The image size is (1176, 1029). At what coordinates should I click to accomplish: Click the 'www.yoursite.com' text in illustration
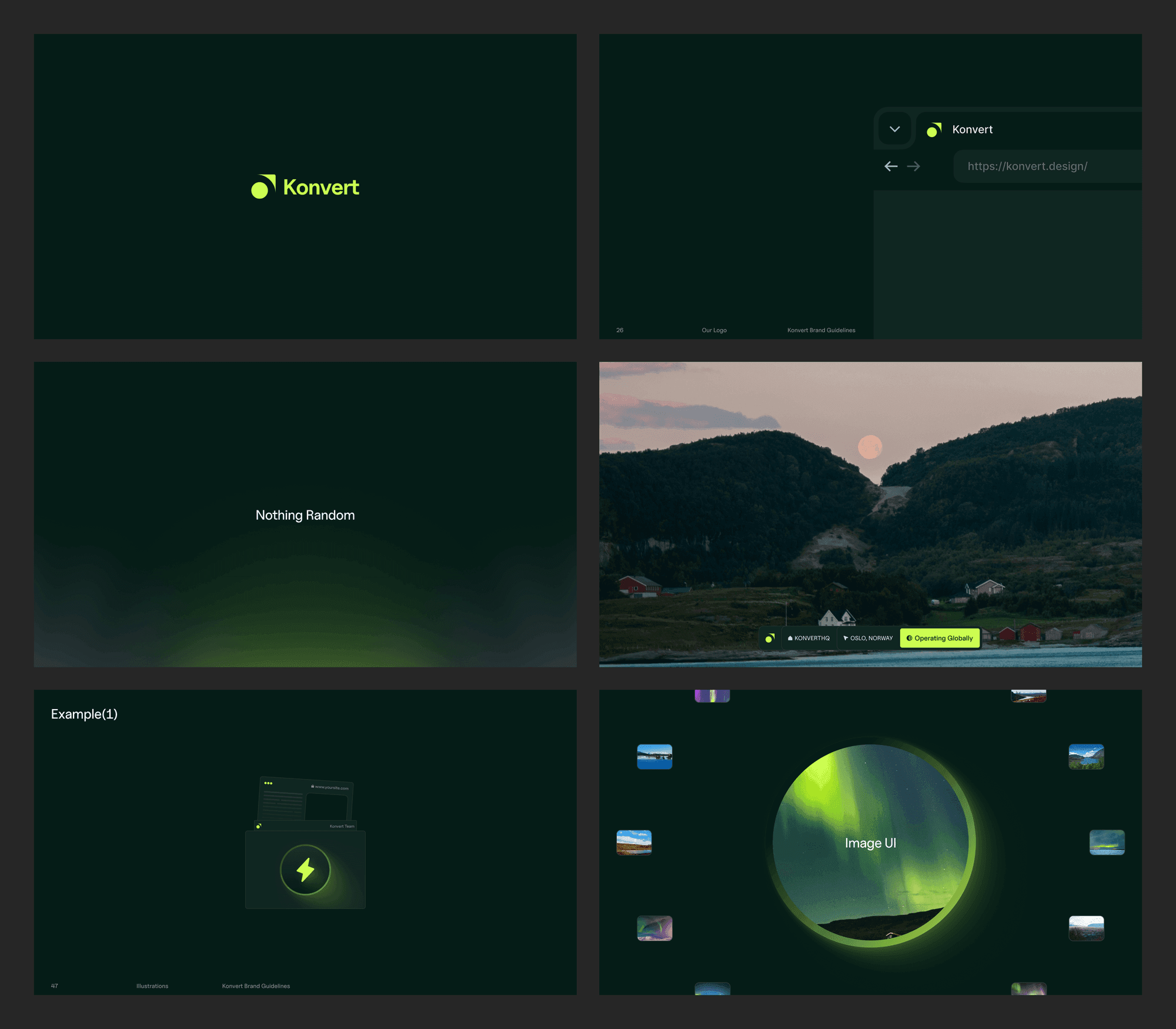point(332,788)
